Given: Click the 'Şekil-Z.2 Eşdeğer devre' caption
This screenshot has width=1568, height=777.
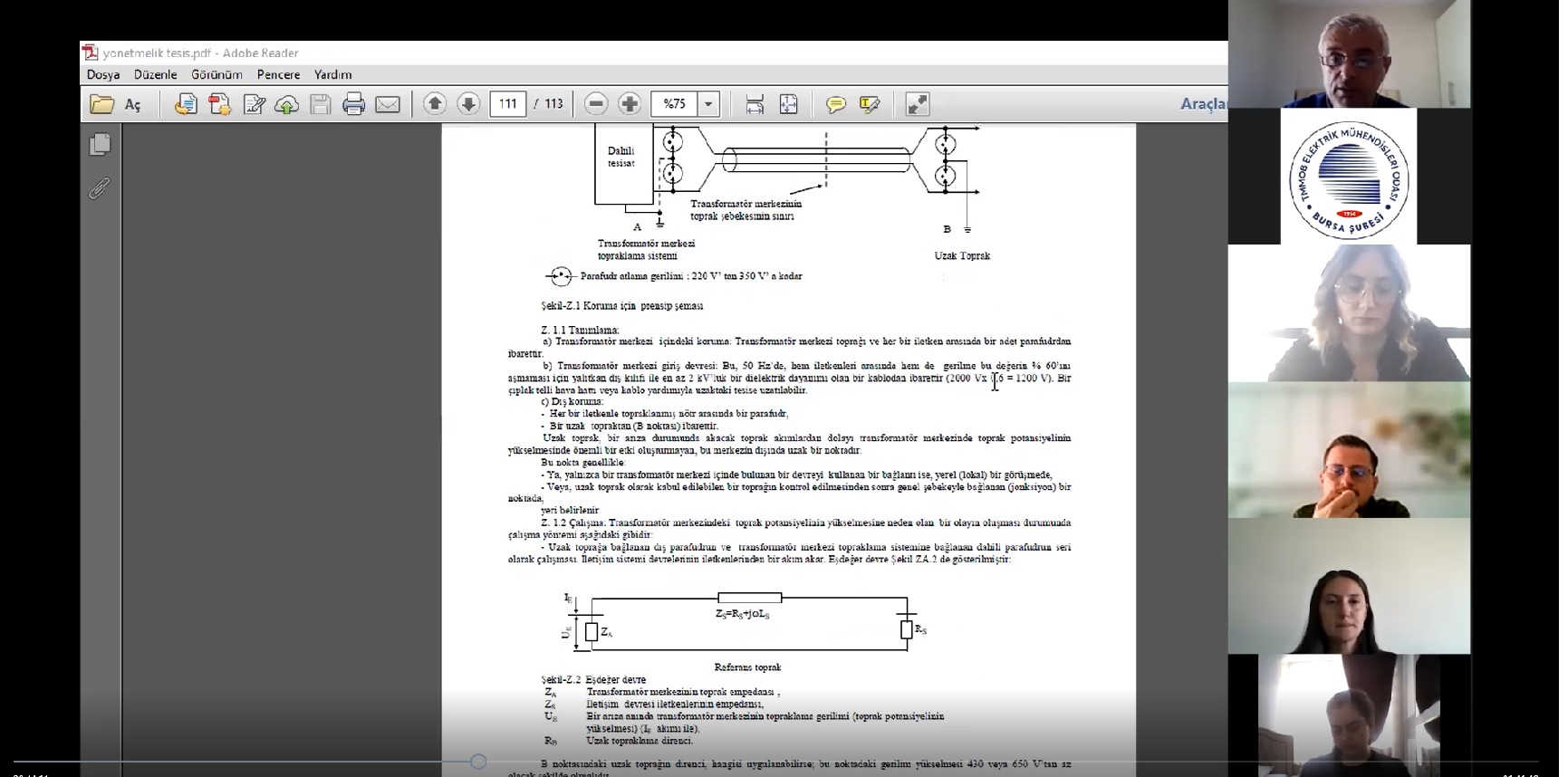Looking at the screenshot, I should click(593, 680).
